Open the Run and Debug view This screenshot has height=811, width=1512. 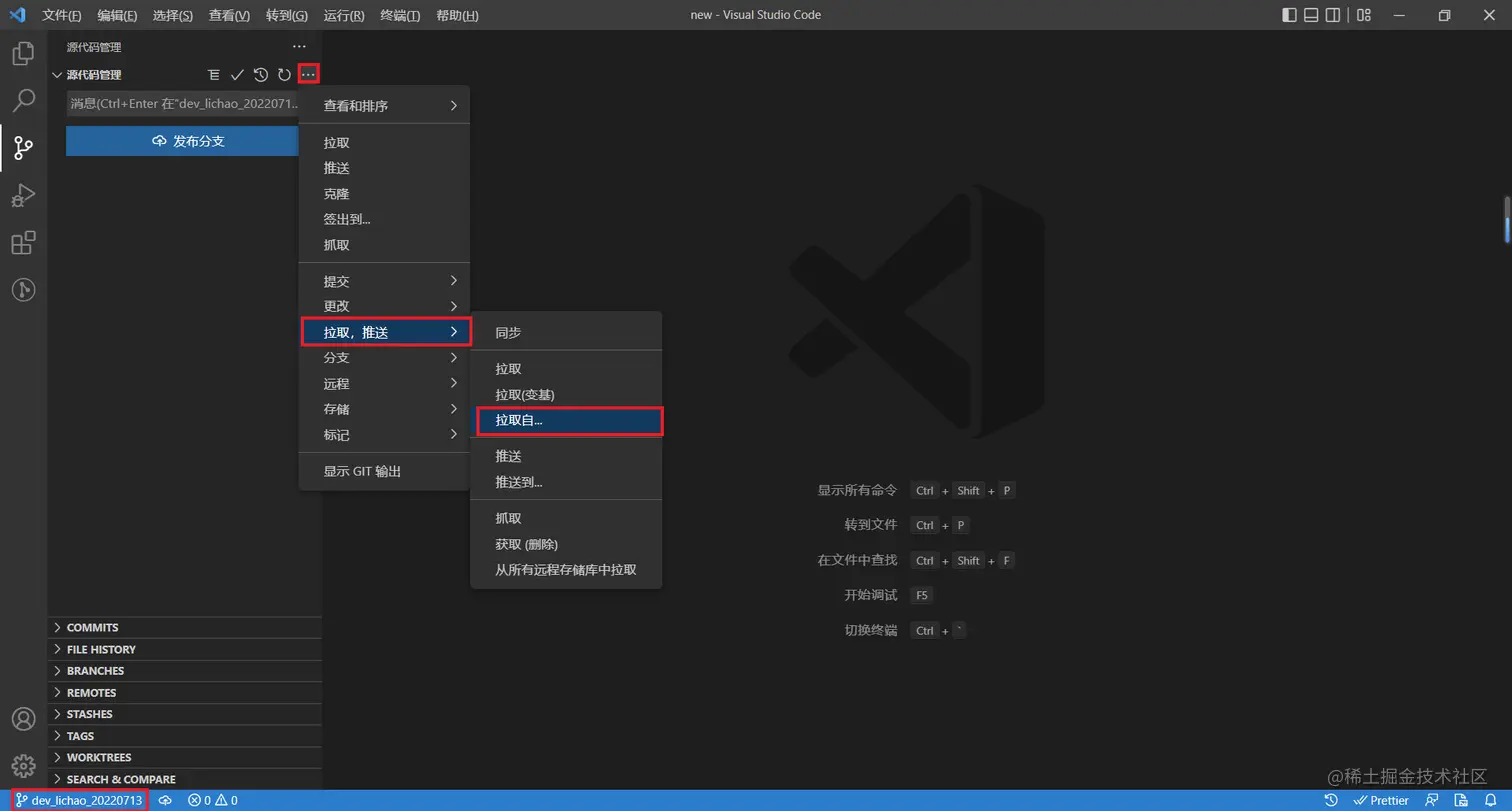tap(23, 195)
